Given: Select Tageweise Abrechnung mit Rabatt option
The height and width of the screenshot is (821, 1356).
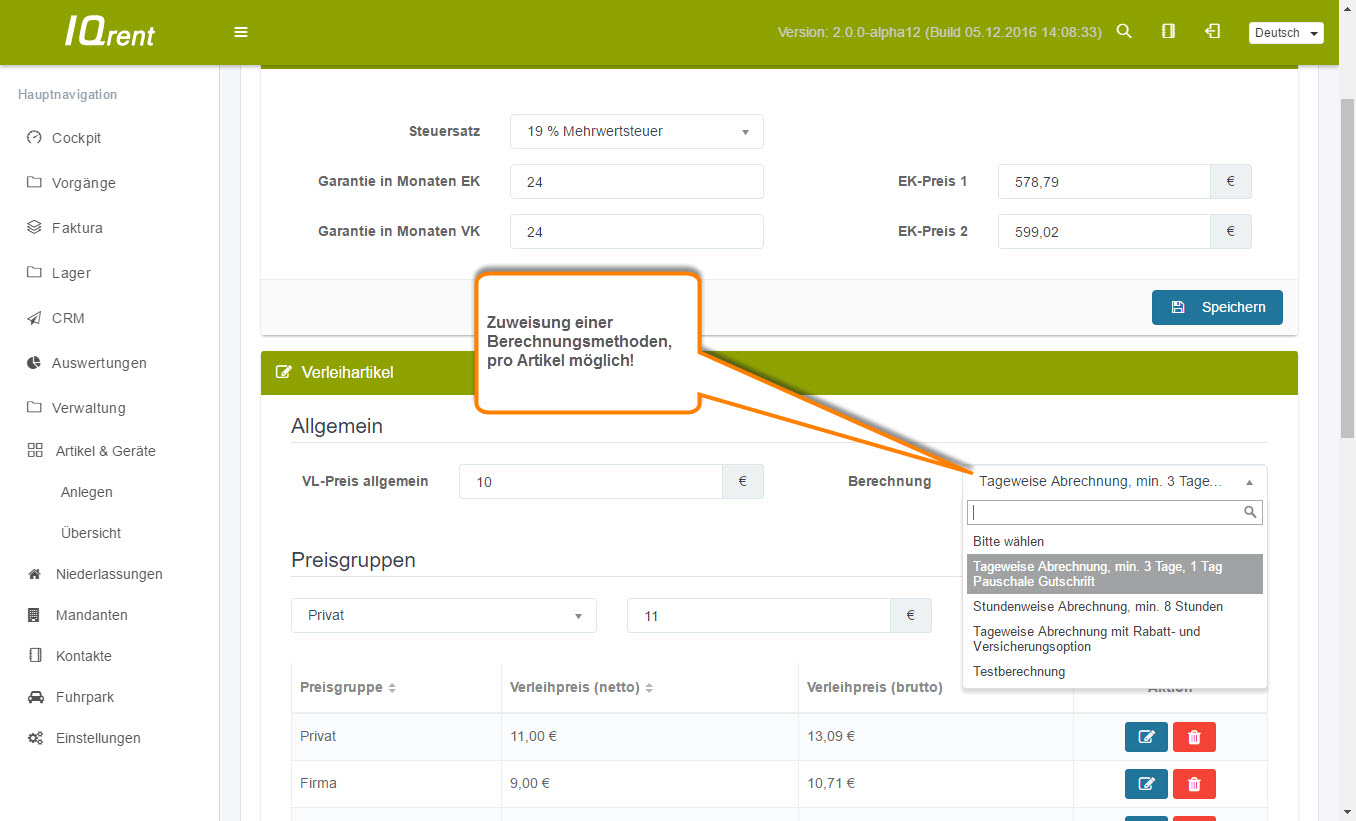Looking at the screenshot, I should 1086,639.
